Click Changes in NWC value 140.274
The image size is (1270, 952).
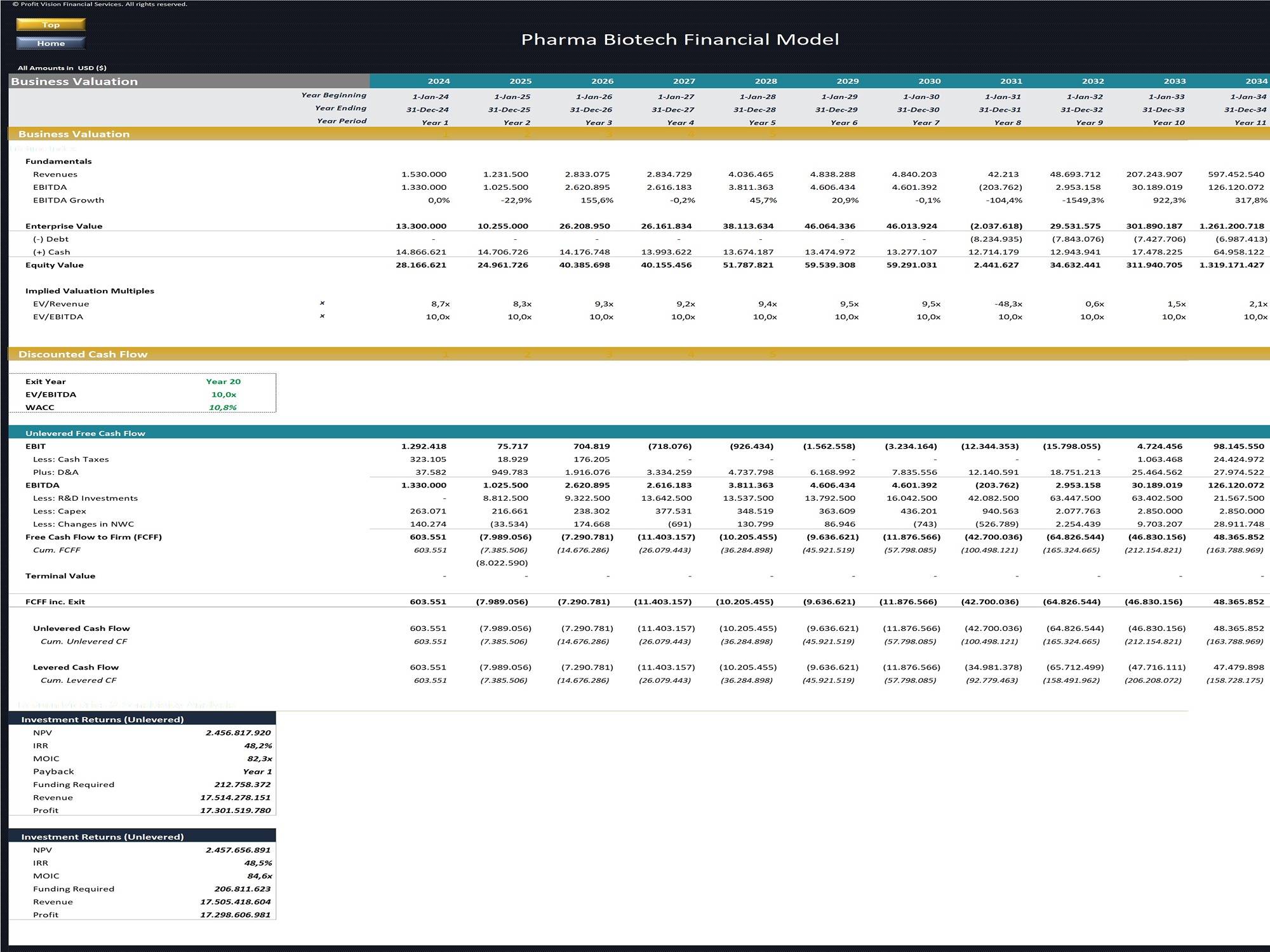(x=428, y=524)
